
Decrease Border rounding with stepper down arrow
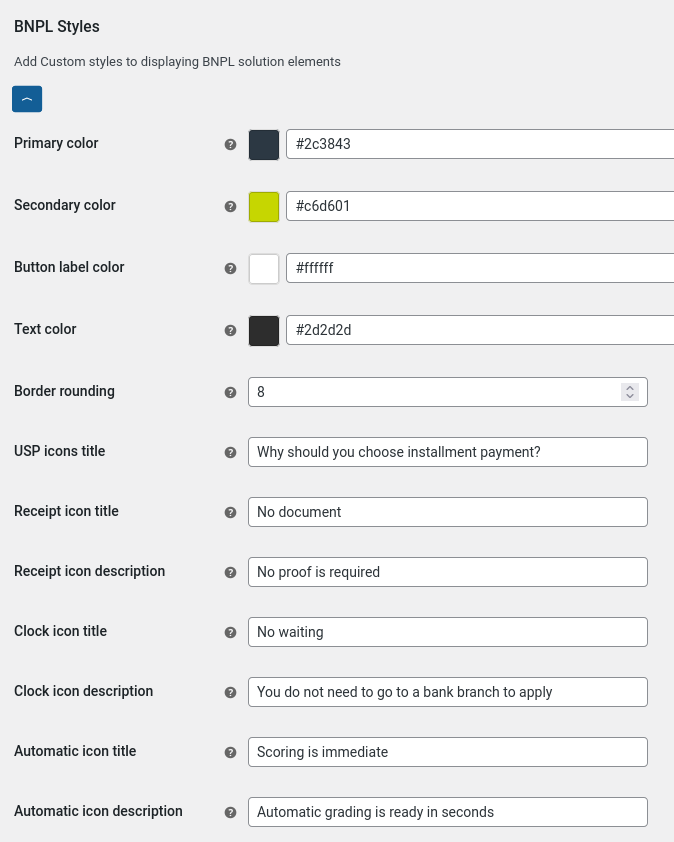630,397
